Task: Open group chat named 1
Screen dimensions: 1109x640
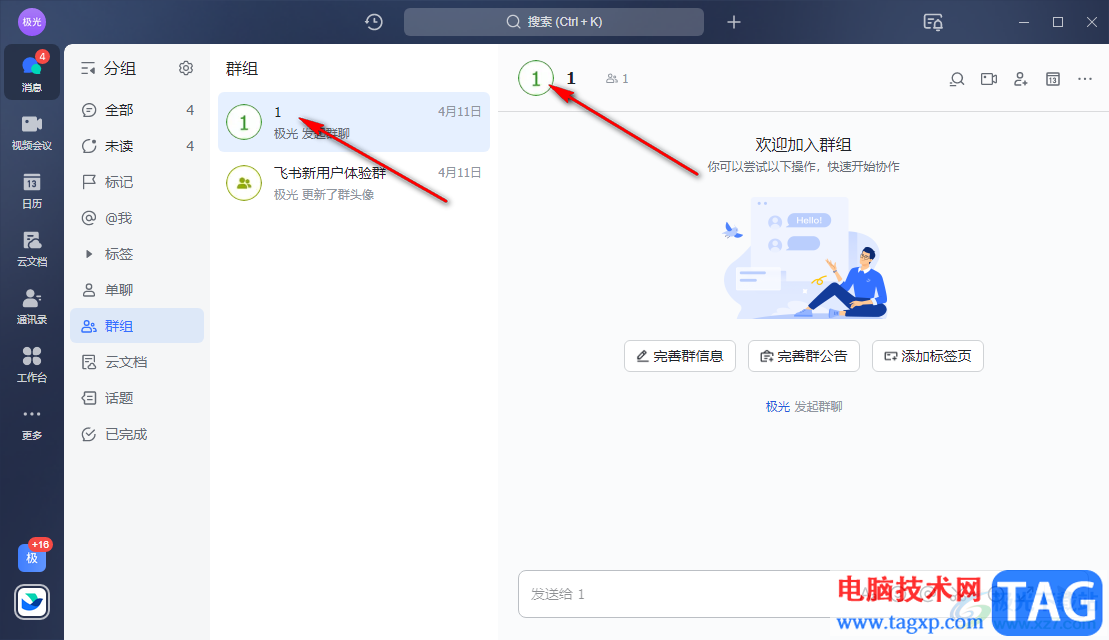Action: [x=354, y=122]
